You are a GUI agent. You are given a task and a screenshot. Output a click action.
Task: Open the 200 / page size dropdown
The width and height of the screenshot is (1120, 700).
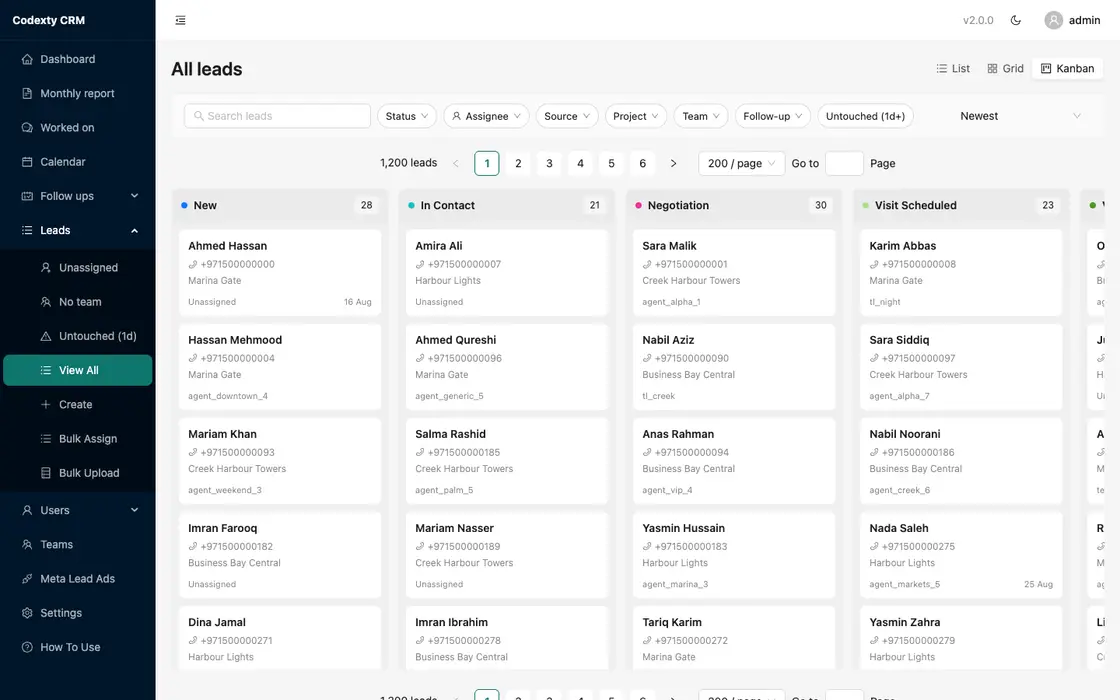pos(741,164)
